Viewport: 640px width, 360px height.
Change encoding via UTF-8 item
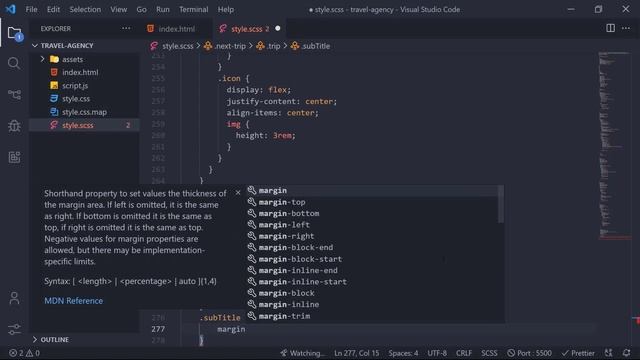click(437, 353)
